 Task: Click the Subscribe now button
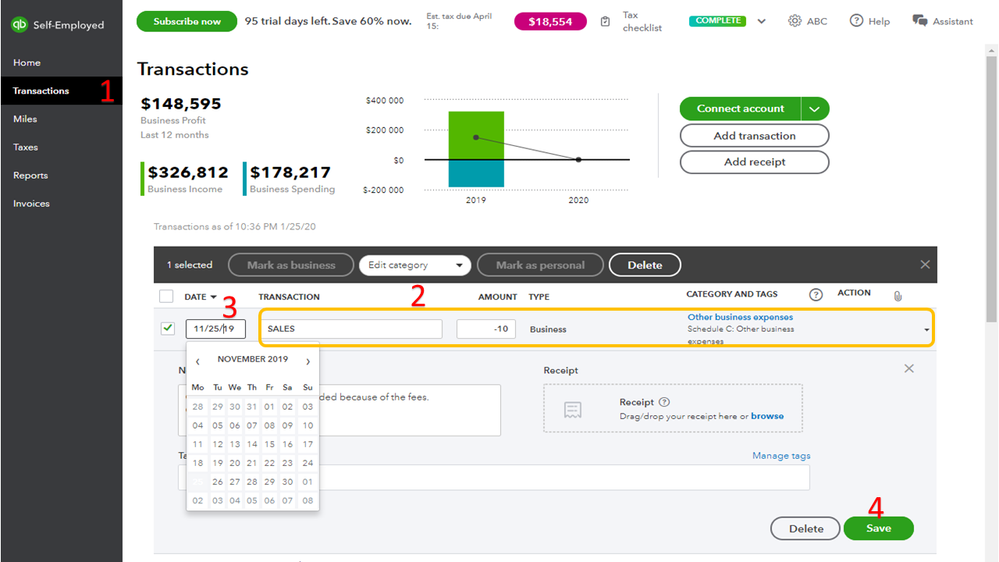click(x=187, y=21)
